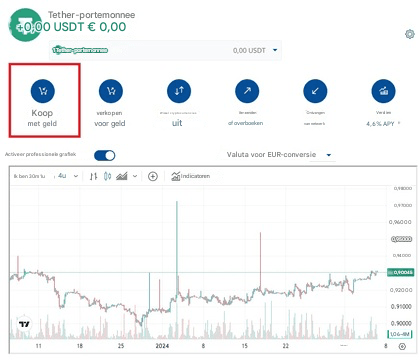Click the Tether-portemonnee heading
420x360 pixels.
pos(92,15)
